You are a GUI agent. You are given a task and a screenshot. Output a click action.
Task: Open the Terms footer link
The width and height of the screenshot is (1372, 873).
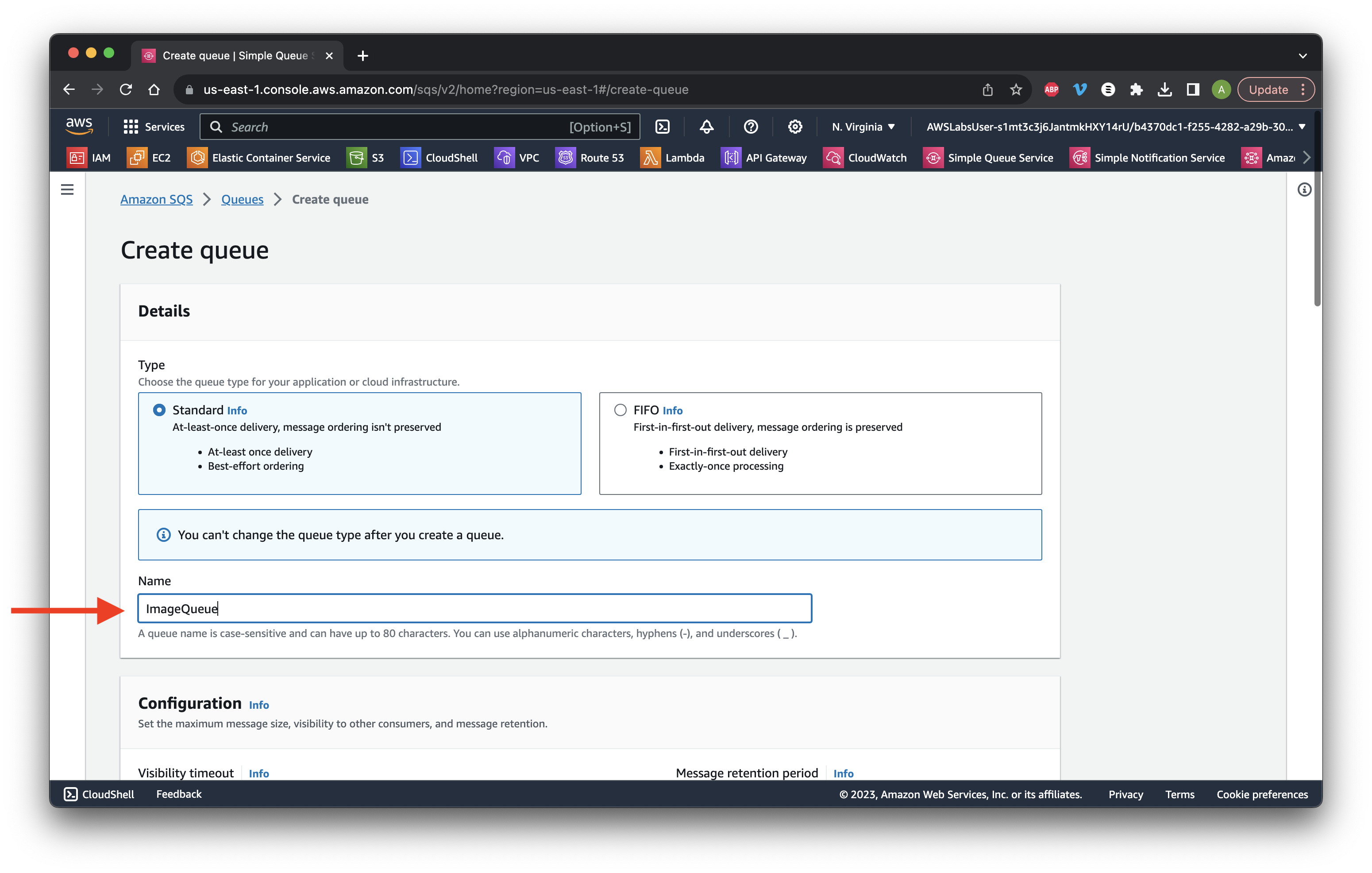(1179, 794)
